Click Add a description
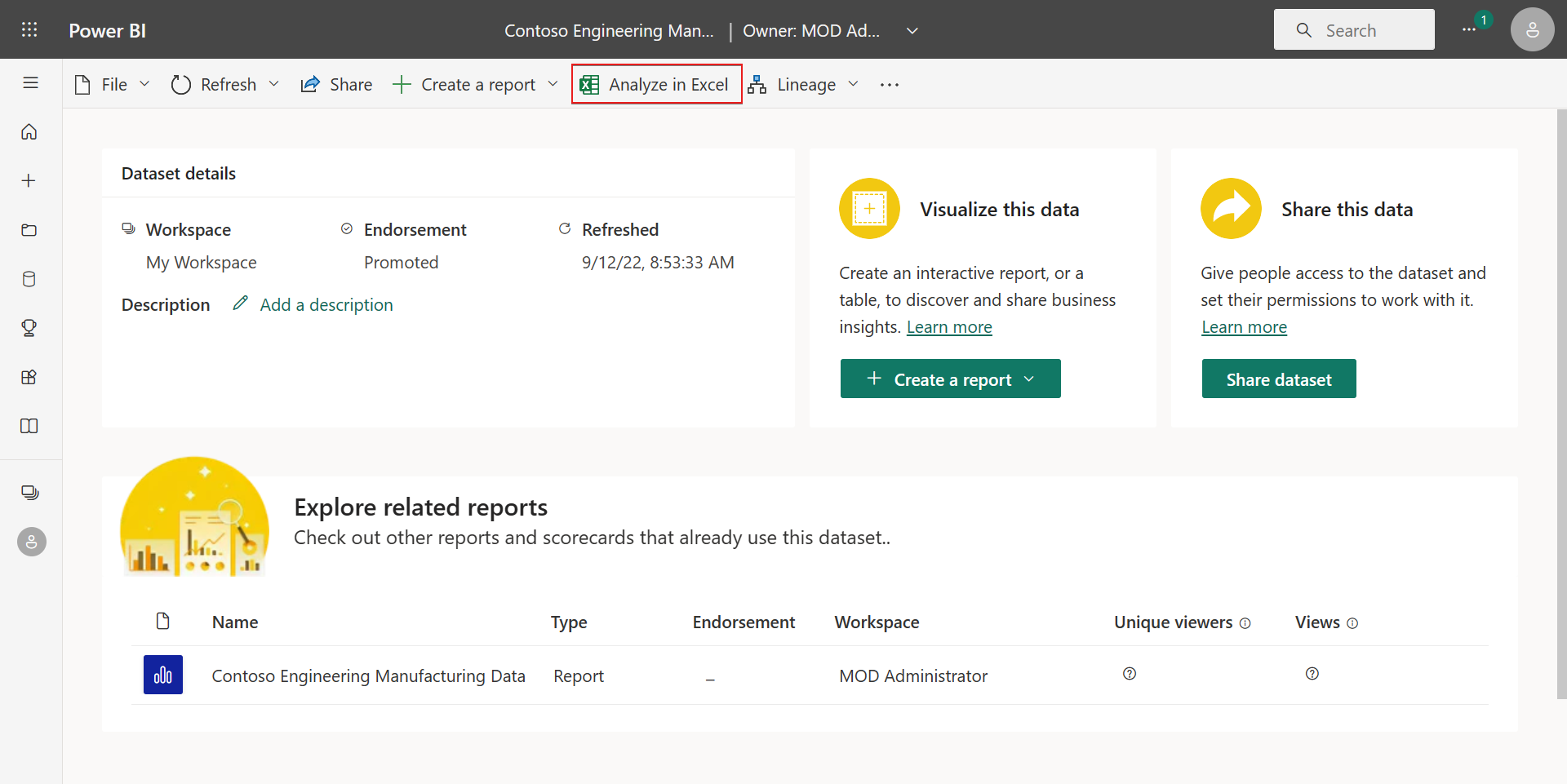The image size is (1567, 784). (x=326, y=304)
